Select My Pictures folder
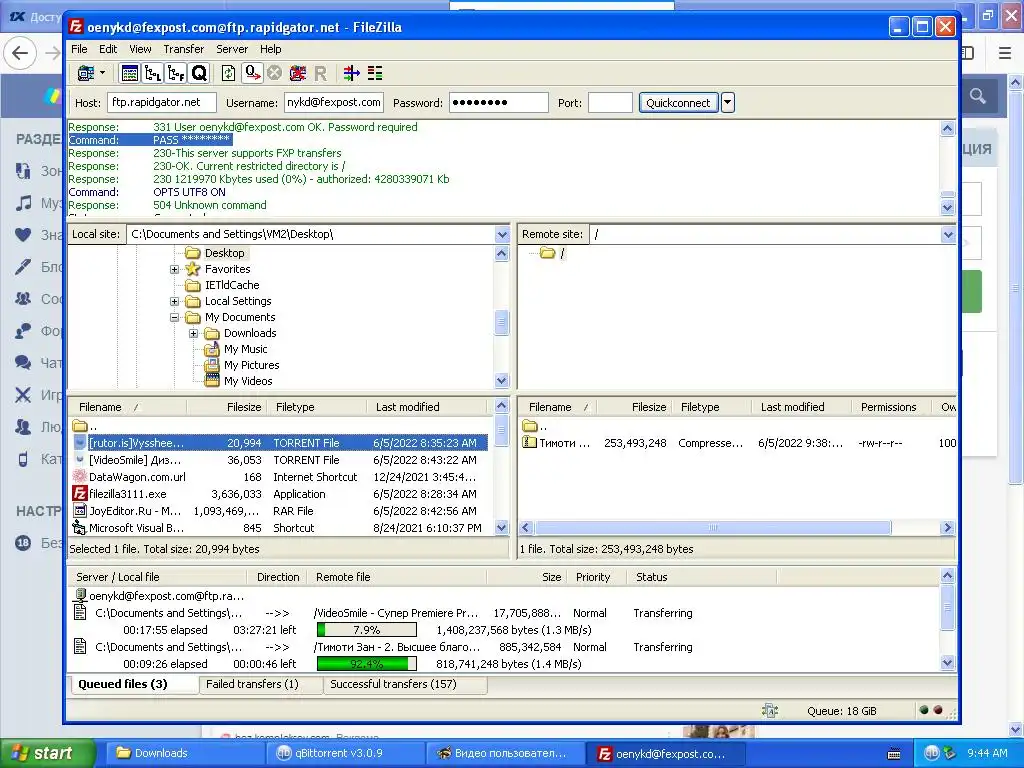The width and height of the screenshot is (1024, 768). pyautogui.click(x=251, y=365)
